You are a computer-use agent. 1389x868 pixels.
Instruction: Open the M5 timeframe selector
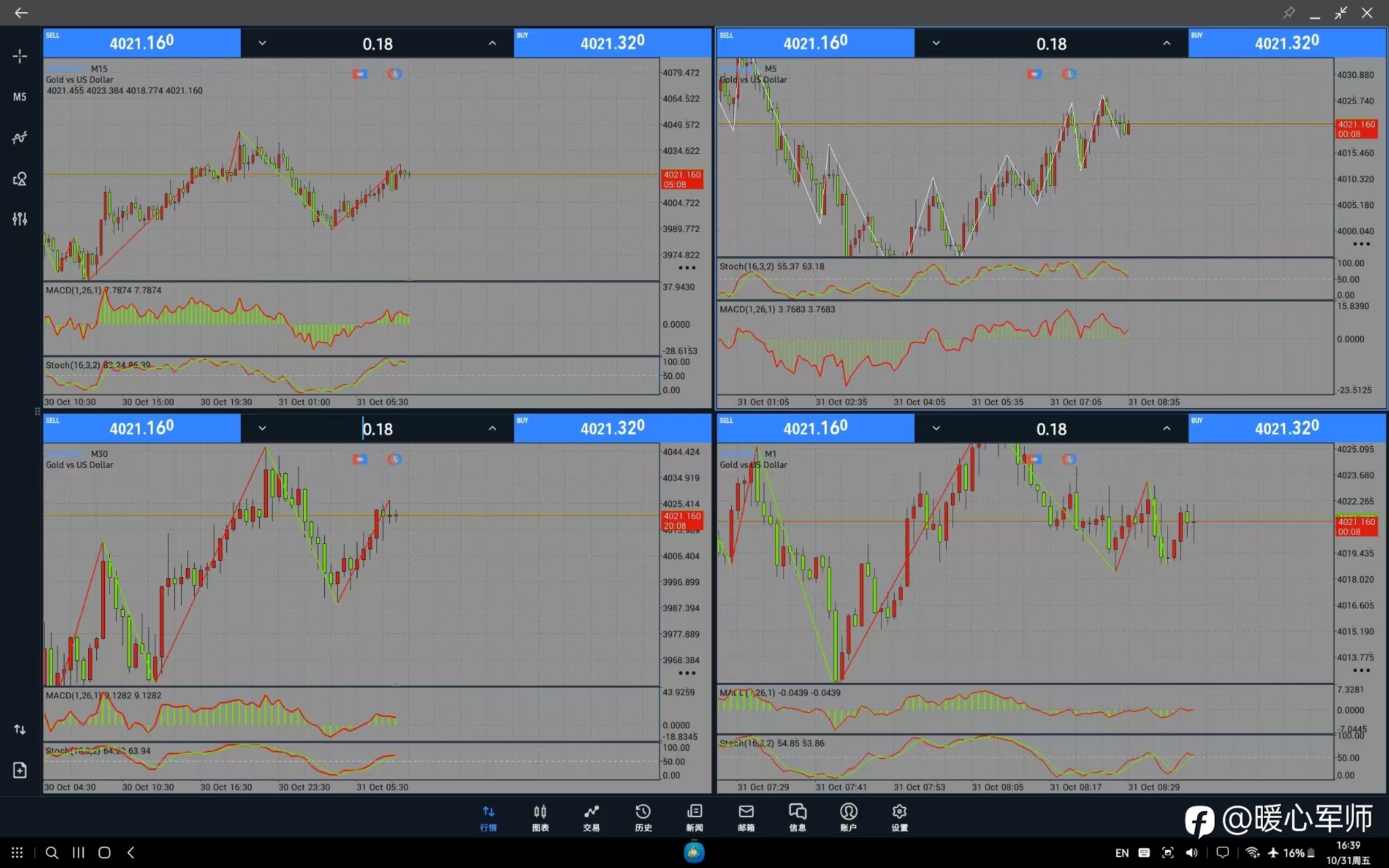point(20,97)
